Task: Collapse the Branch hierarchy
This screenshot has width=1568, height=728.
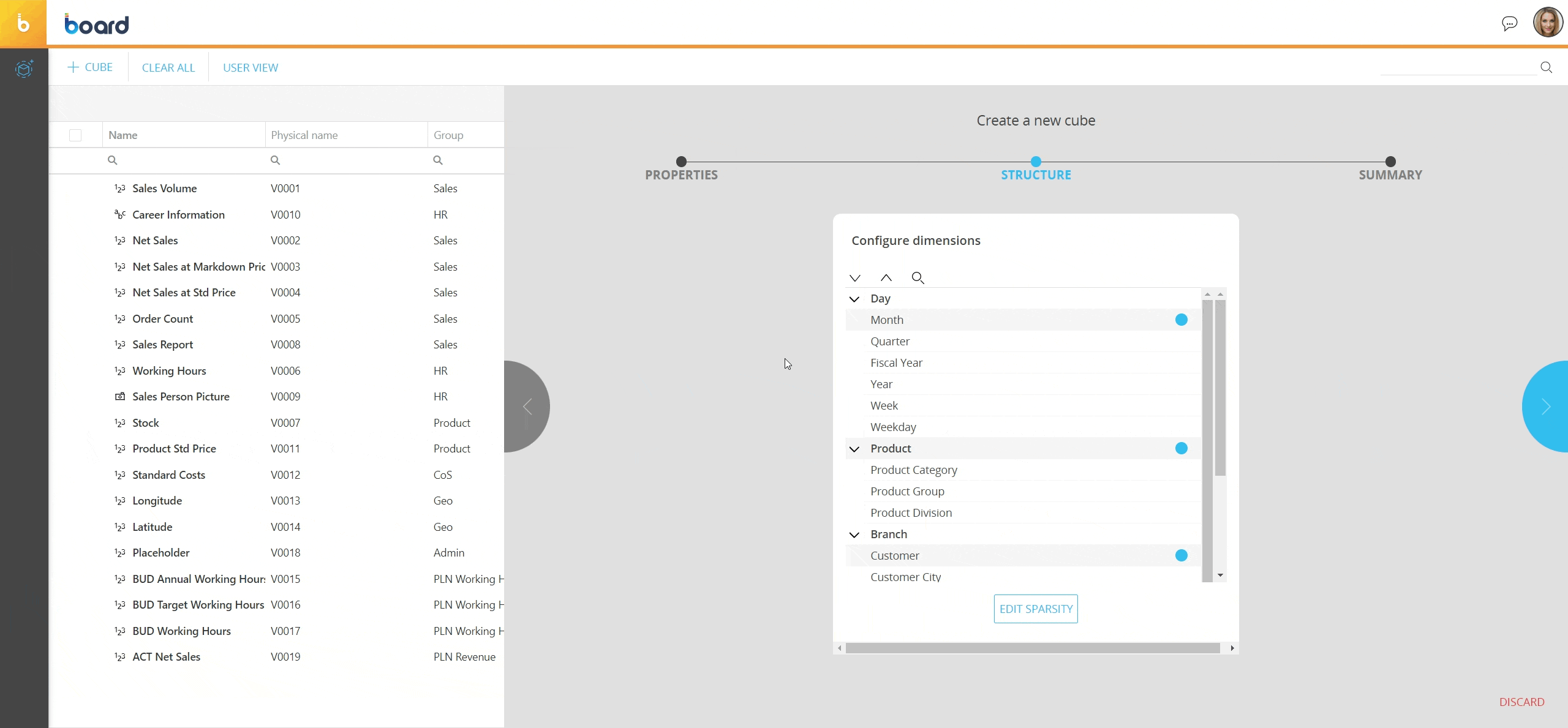Action: coord(854,535)
